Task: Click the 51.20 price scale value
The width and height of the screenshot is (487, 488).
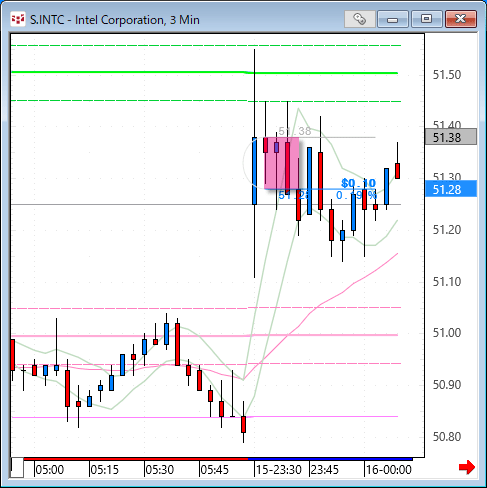Action: point(447,230)
